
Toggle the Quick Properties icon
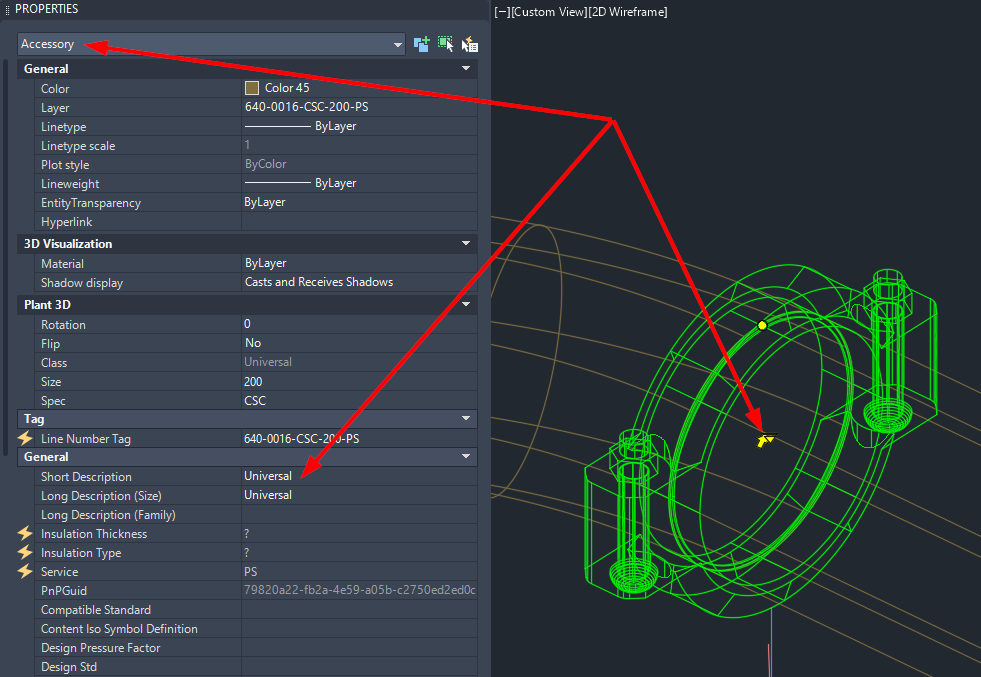(469, 43)
